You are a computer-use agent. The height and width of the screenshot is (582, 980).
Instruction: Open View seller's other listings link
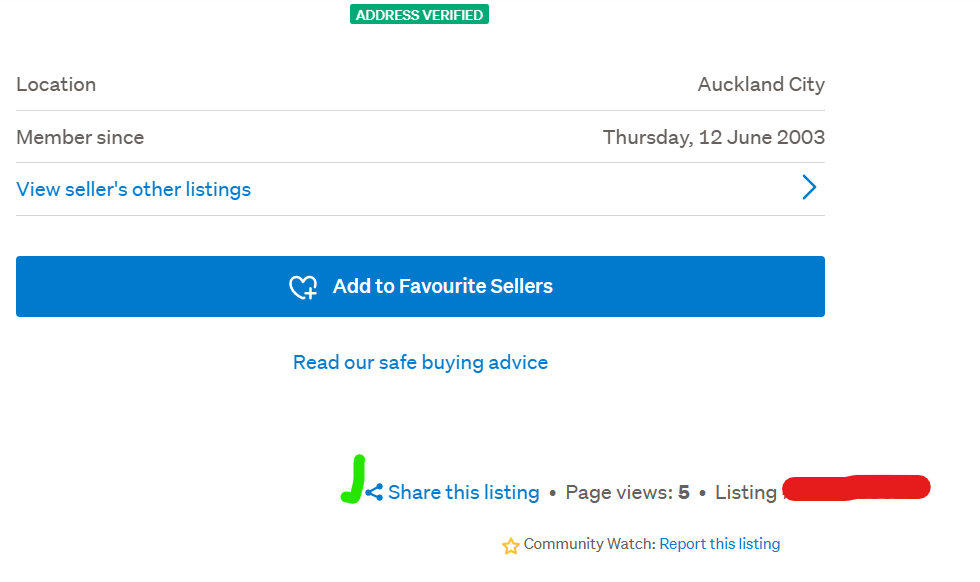[133, 189]
